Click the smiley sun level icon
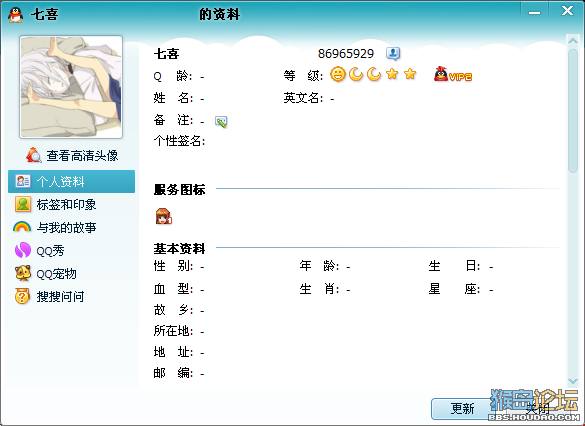This screenshot has height=426, width=585. 338,74
